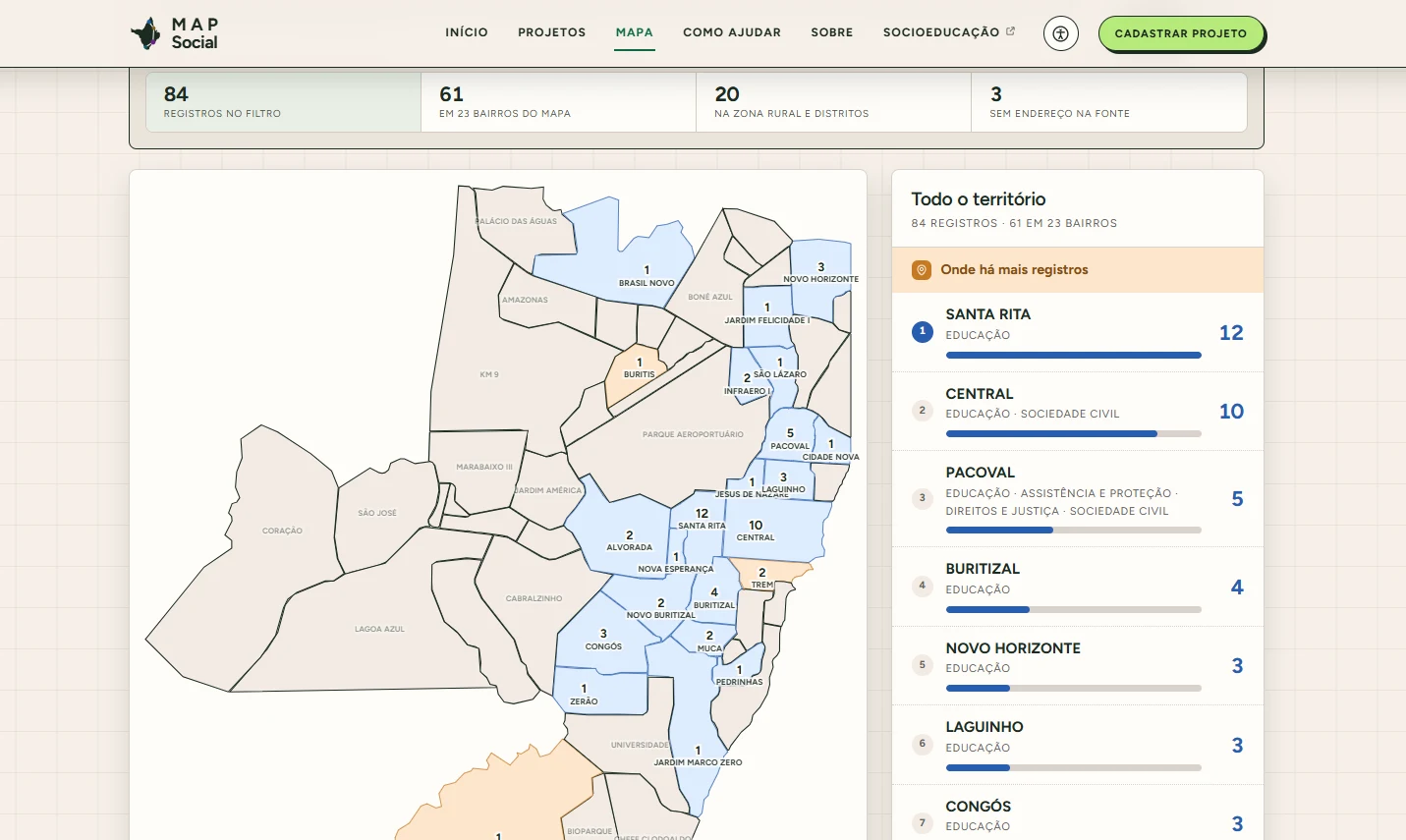The image size is (1406, 840).
Task: Click rank badge 5 for Novo Horizonte
Action: 922,665
